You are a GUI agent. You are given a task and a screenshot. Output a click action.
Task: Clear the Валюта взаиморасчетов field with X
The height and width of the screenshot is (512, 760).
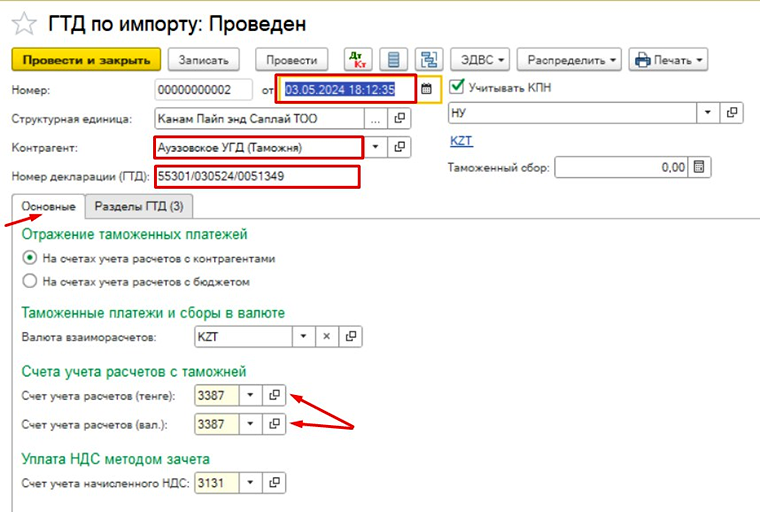click(325, 337)
